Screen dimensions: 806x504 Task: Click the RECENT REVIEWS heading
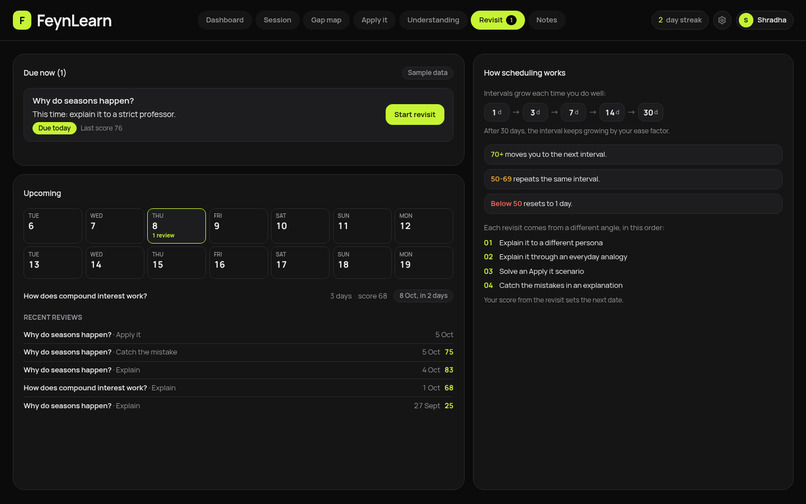pos(52,317)
